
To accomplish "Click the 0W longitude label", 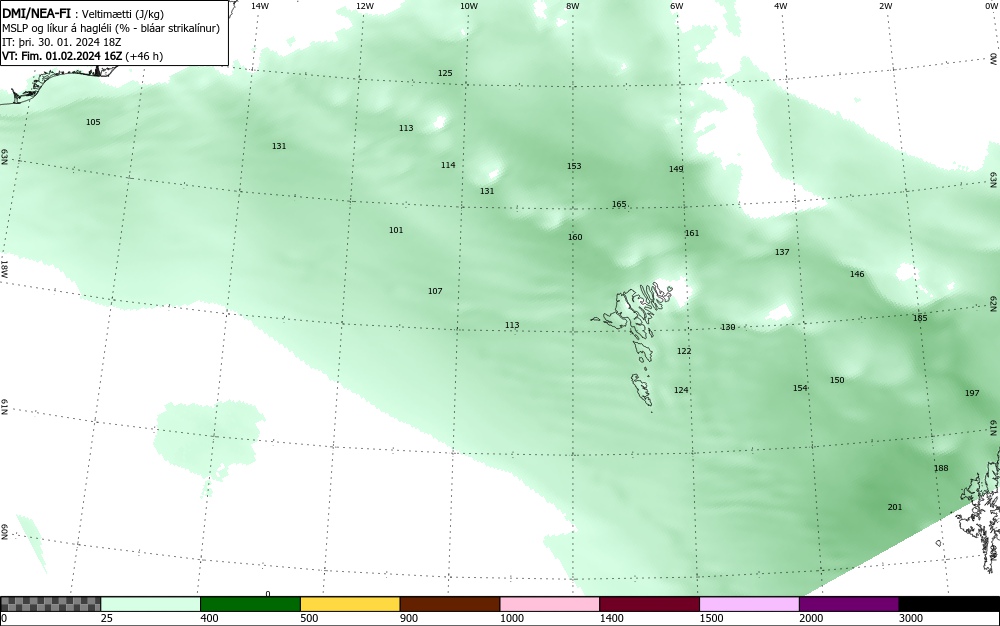I will coord(990,6).
